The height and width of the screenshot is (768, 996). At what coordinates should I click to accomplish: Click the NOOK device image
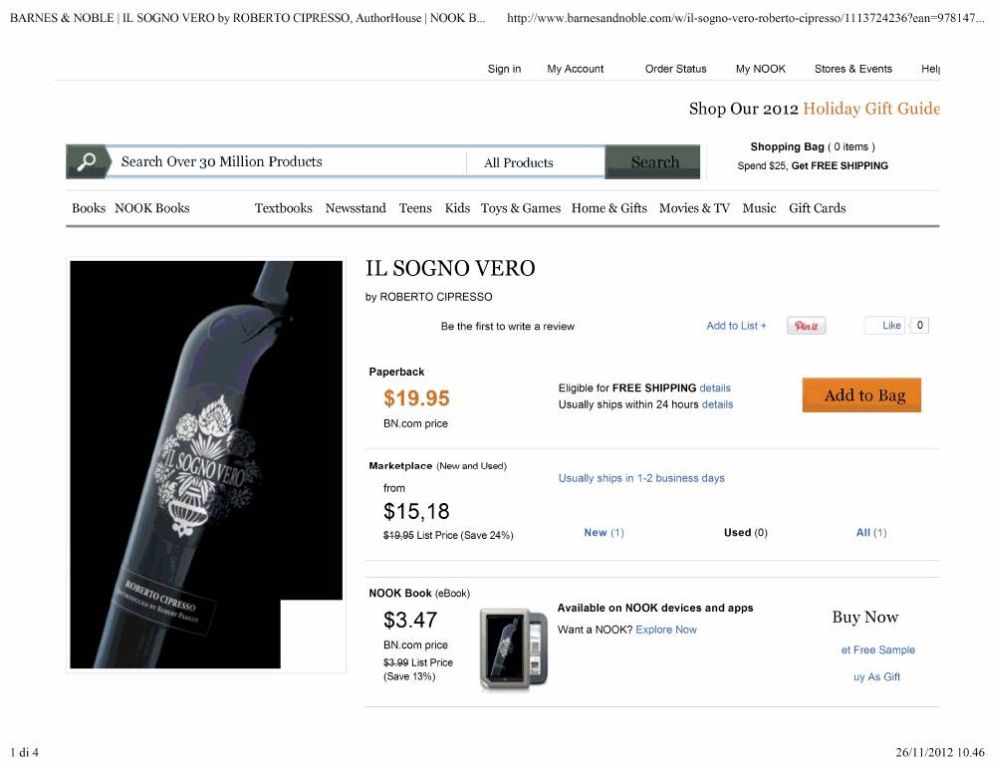[514, 649]
